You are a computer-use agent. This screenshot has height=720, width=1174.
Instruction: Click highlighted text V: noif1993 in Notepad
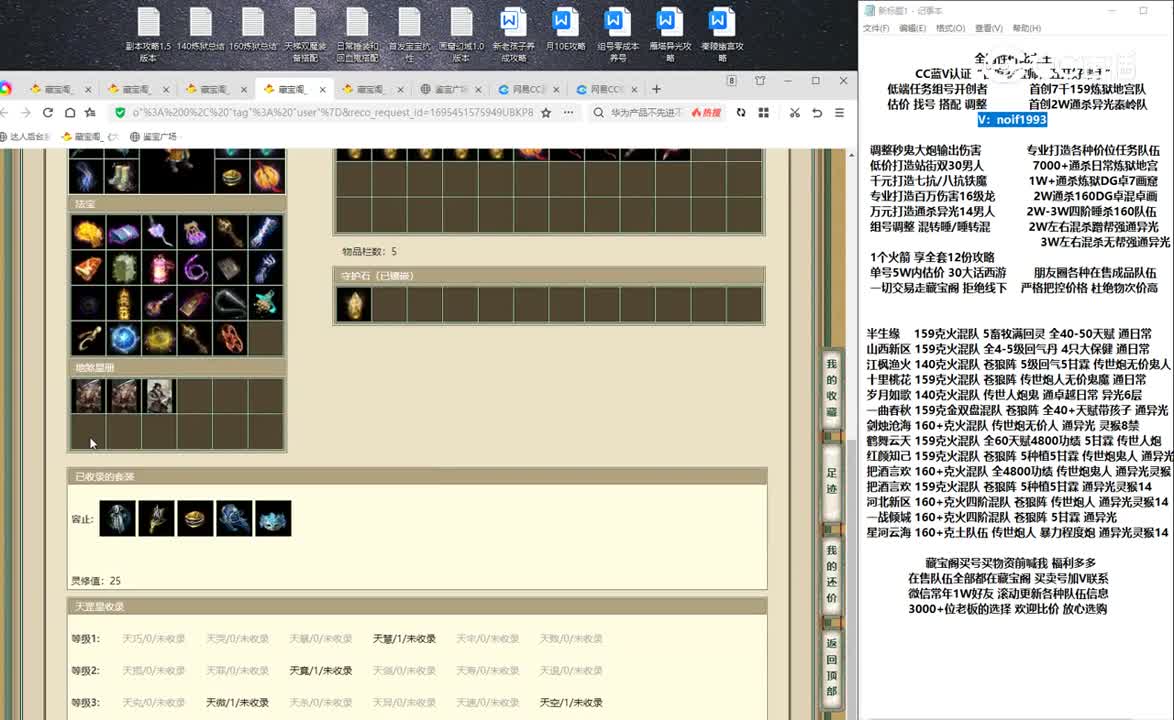tap(1012, 120)
